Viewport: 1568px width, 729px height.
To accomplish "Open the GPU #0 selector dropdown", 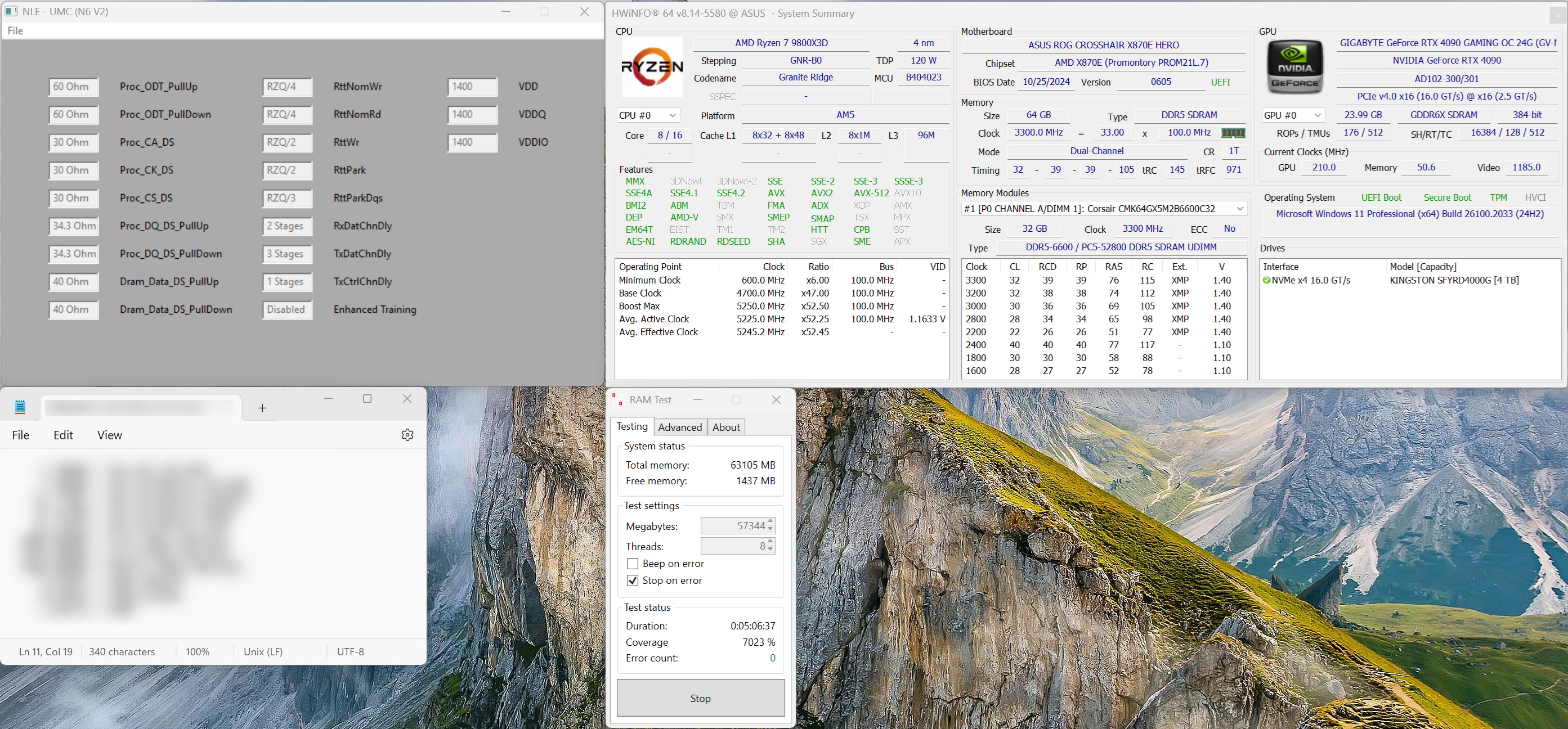I will click(1293, 115).
